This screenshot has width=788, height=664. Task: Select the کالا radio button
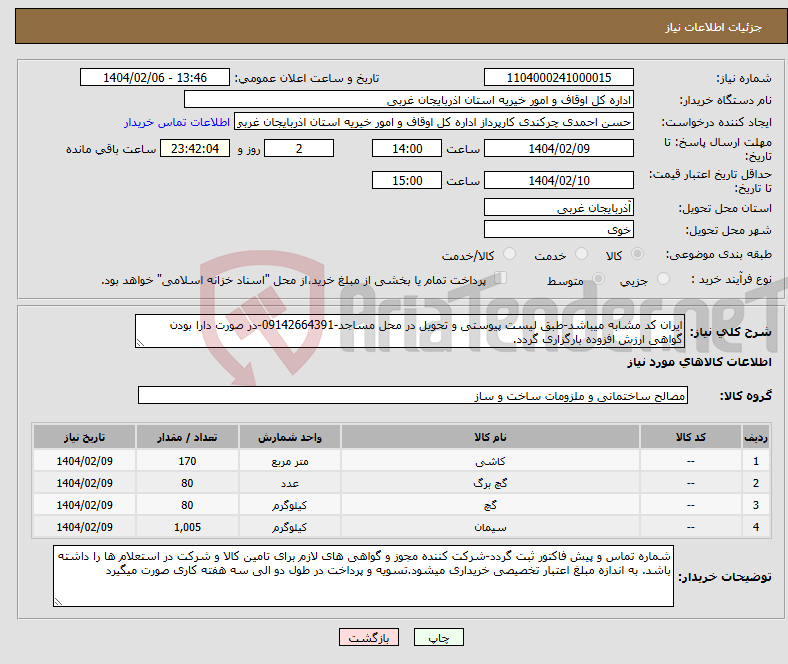pyautogui.click(x=637, y=254)
